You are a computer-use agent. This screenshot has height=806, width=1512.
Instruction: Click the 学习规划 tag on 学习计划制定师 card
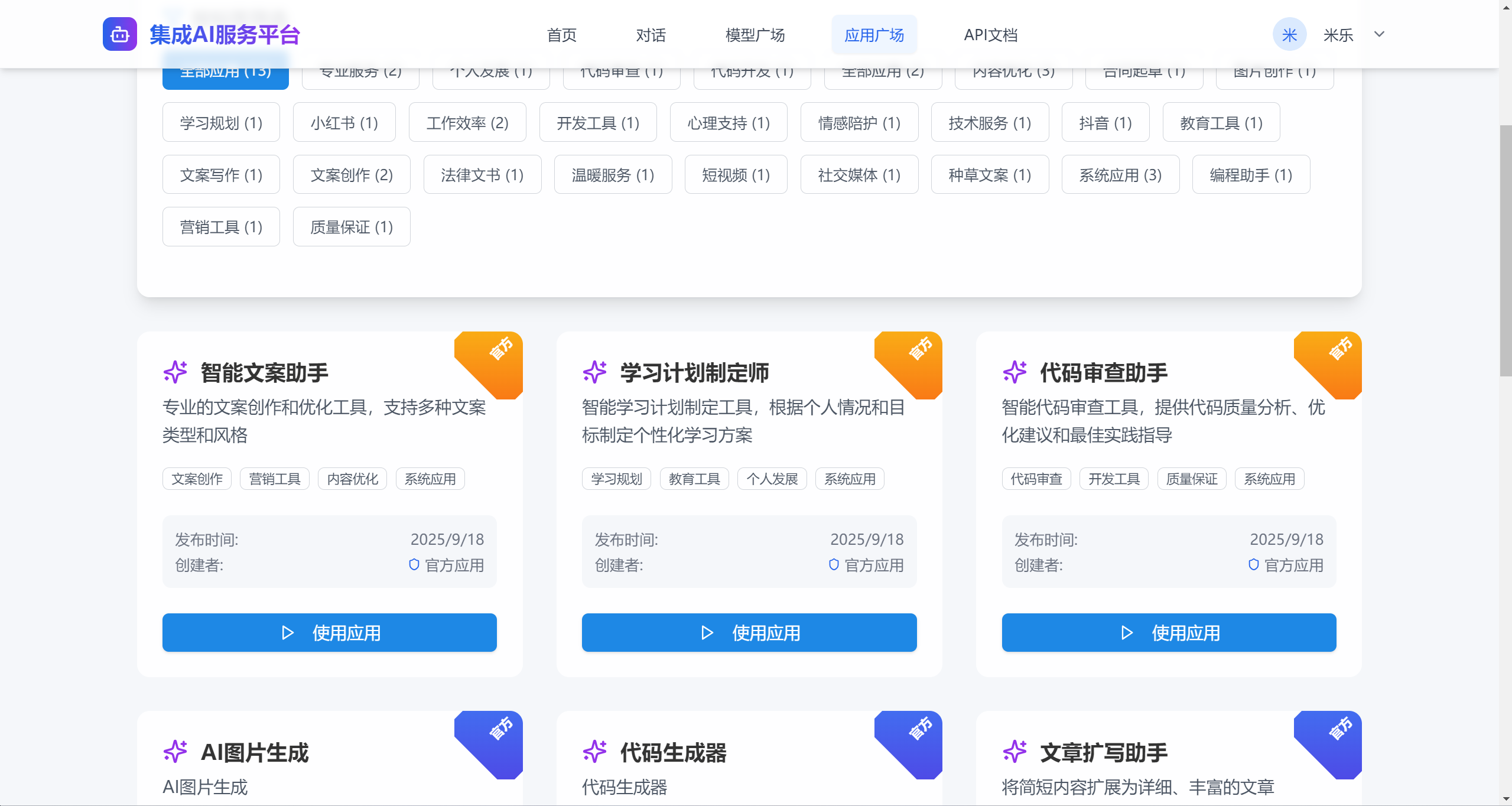(616, 479)
